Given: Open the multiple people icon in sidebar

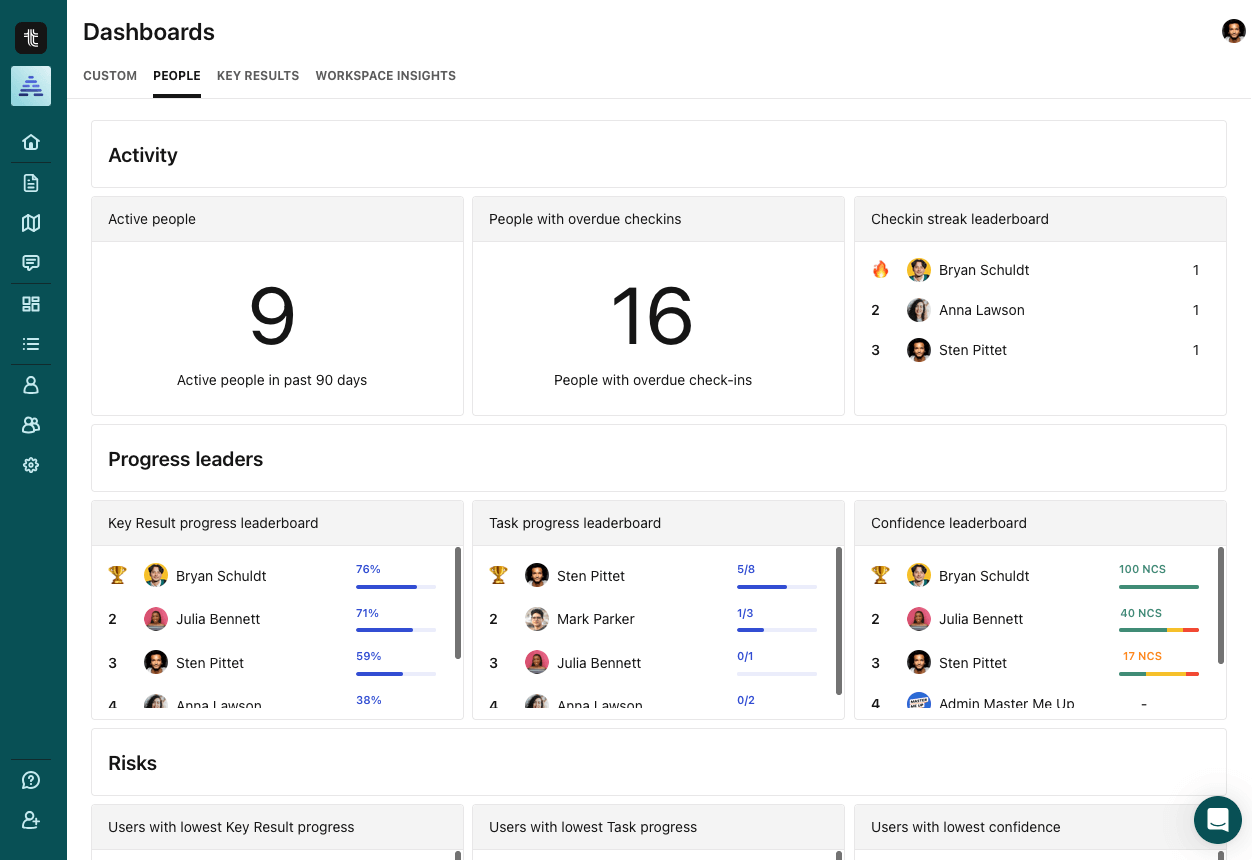Looking at the screenshot, I should tap(31, 425).
